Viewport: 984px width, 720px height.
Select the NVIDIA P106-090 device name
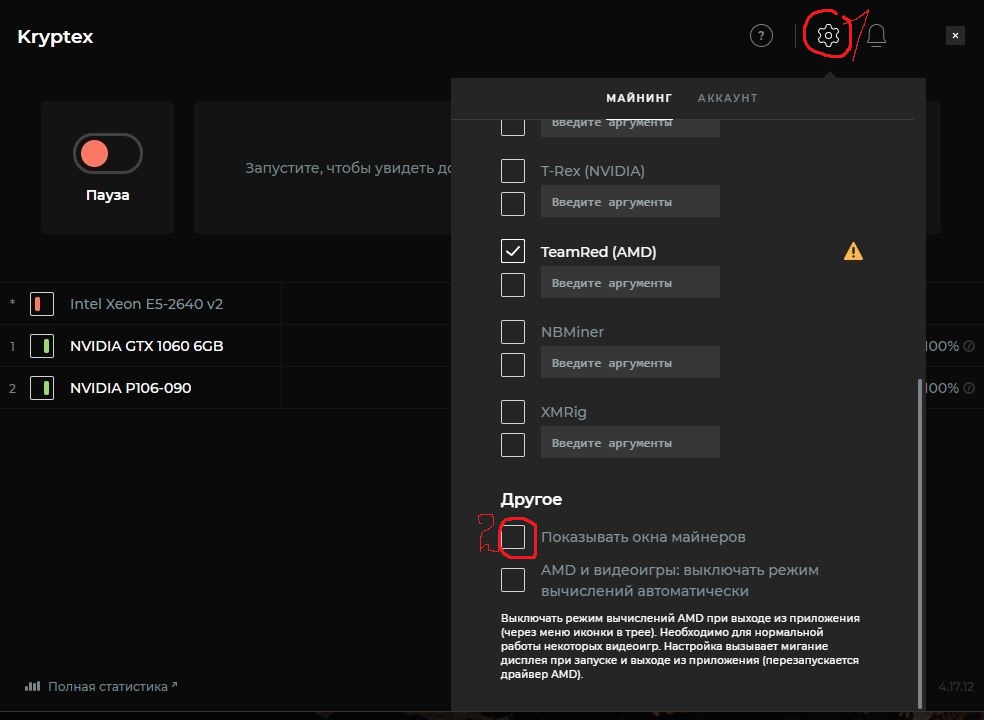click(x=131, y=388)
